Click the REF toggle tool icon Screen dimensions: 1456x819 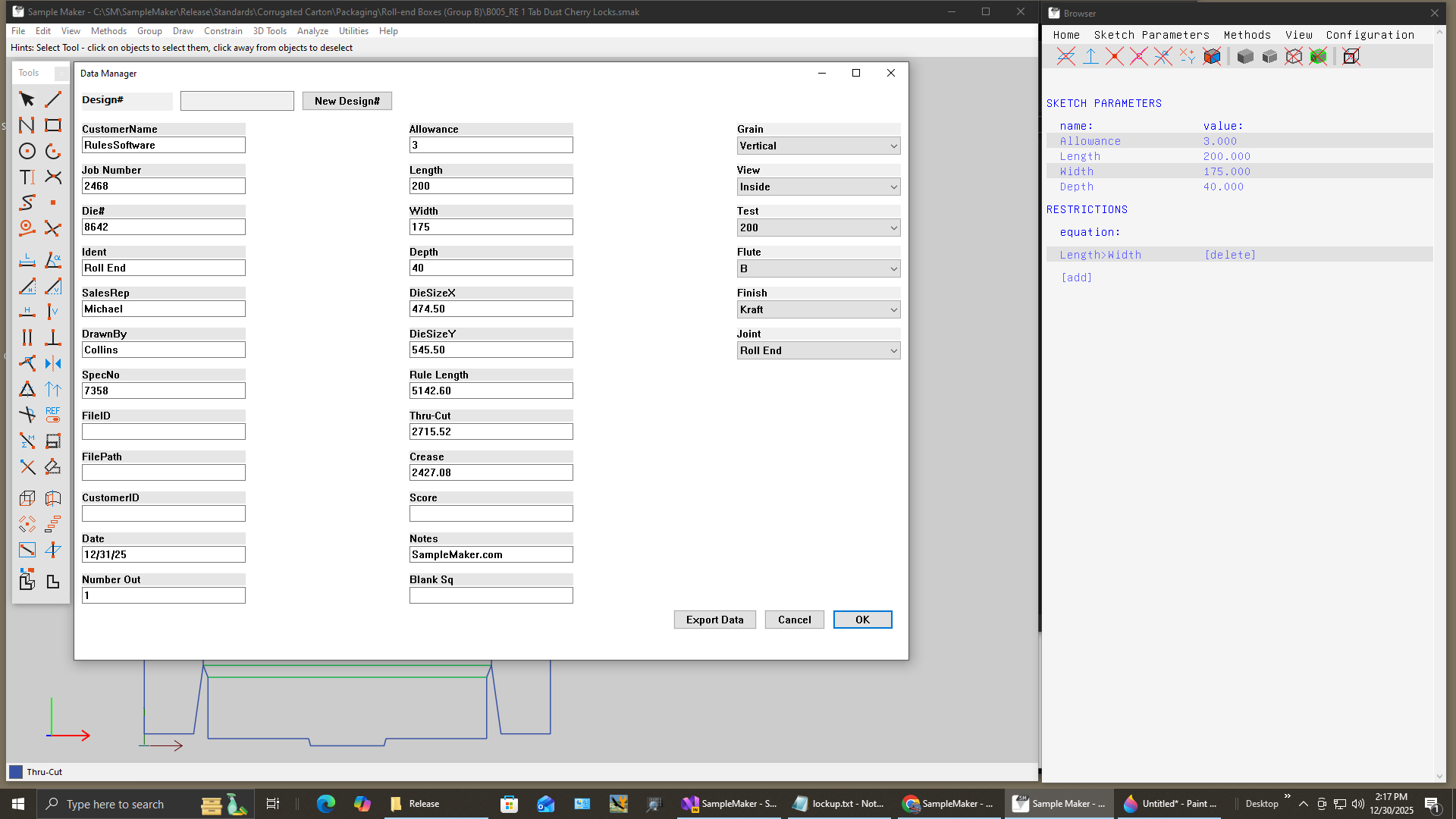coord(53,414)
